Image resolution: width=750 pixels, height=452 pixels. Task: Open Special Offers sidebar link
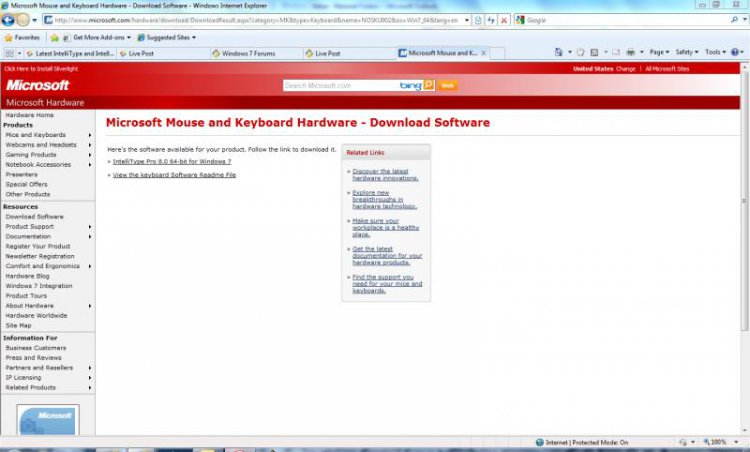point(26,185)
